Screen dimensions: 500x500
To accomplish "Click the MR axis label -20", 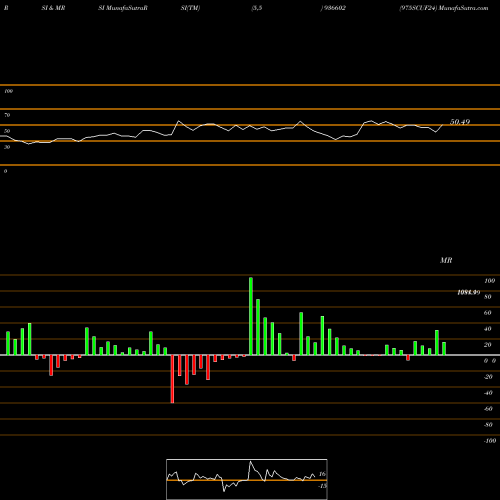I will tap(488, 377).
